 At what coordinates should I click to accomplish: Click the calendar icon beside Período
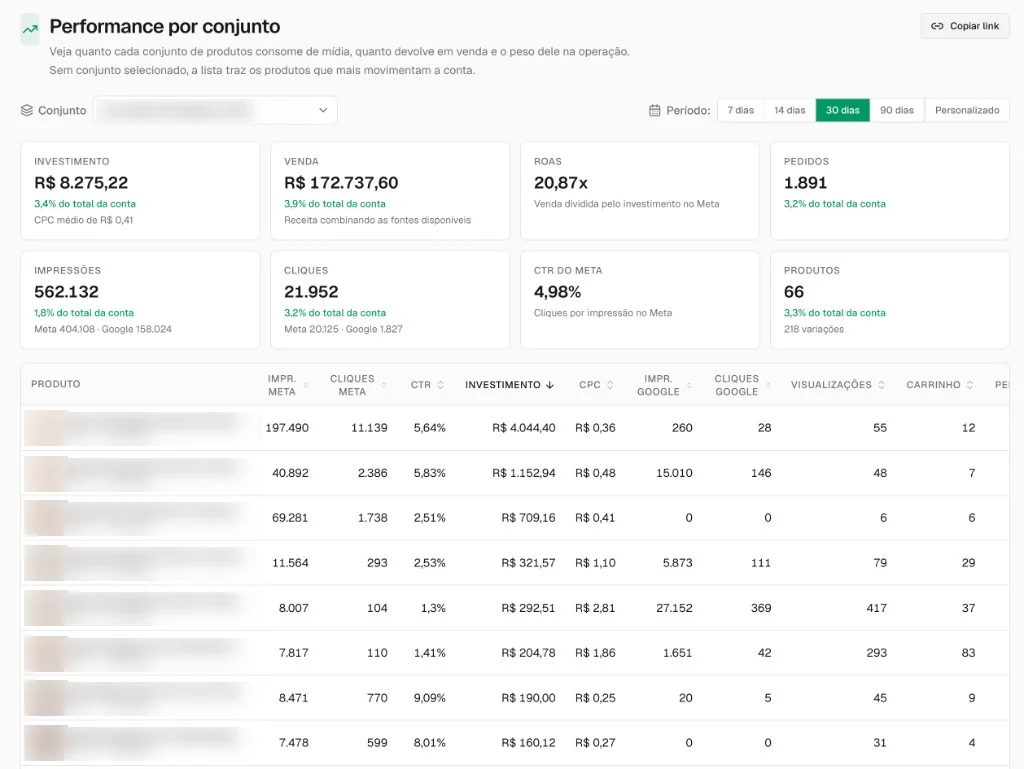click(x=654, y=110)
